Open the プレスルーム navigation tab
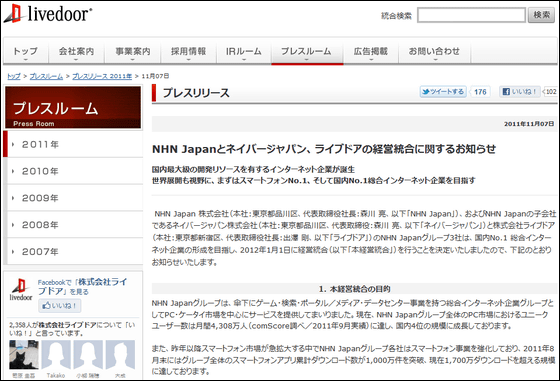560x381 pixels. [307, 52]
